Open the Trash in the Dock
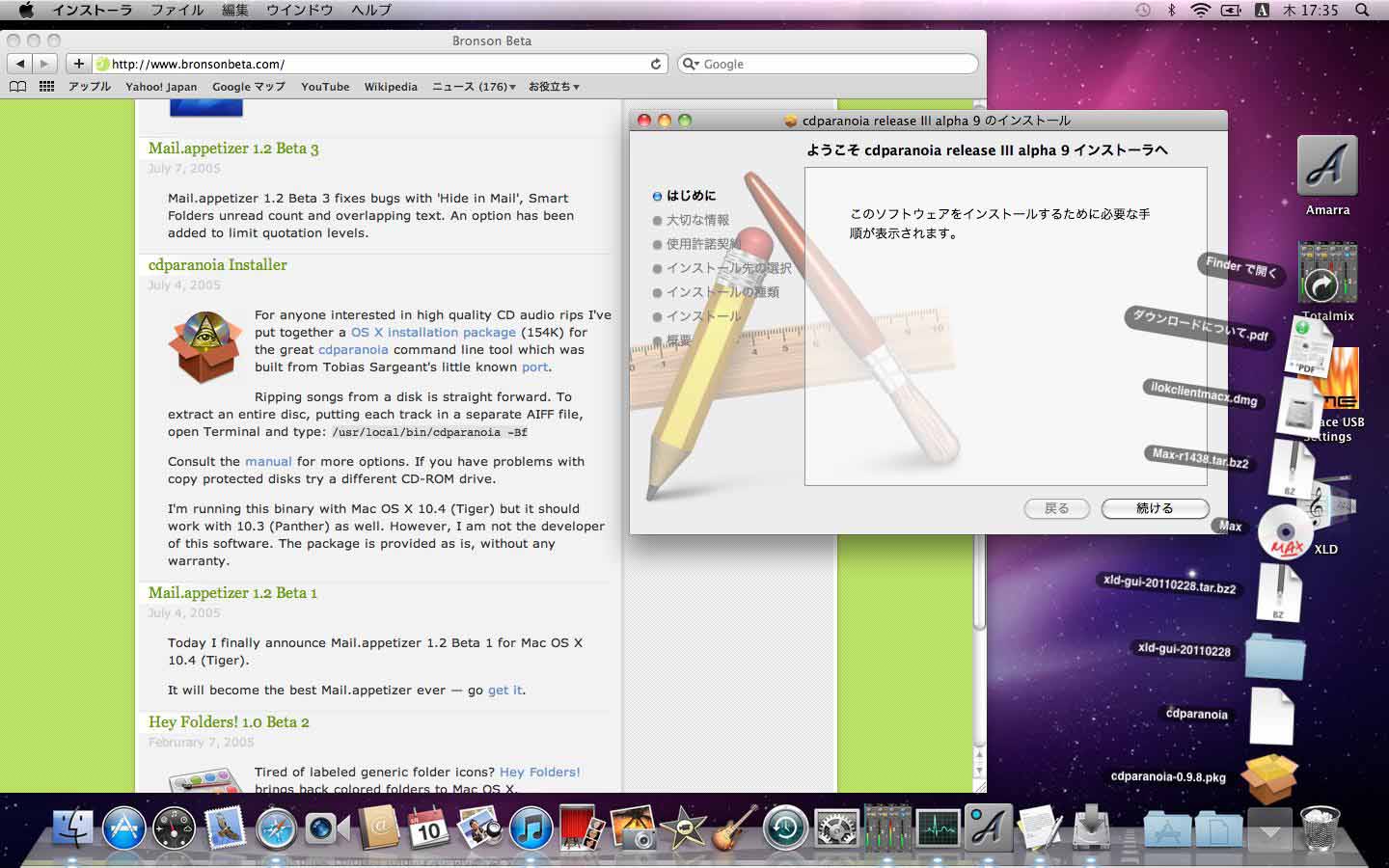The image size is (1389, 868). click(x=1321, y=827)
